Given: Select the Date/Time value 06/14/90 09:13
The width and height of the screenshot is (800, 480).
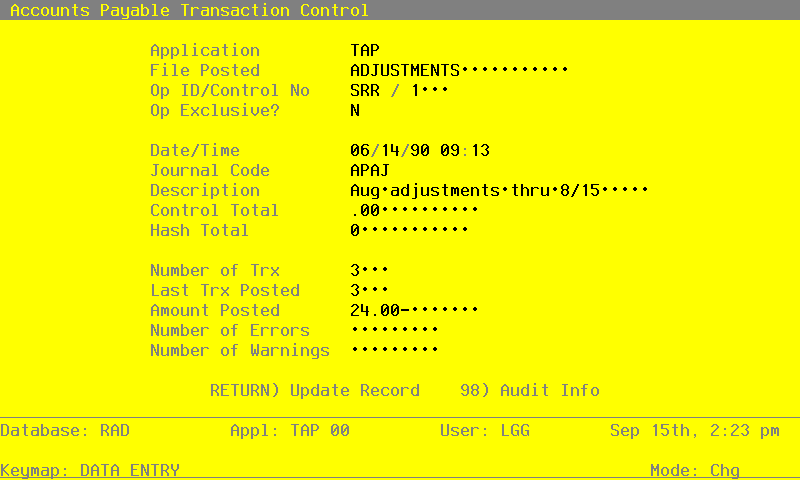Looking at the screenshot, I should point(420,150).
